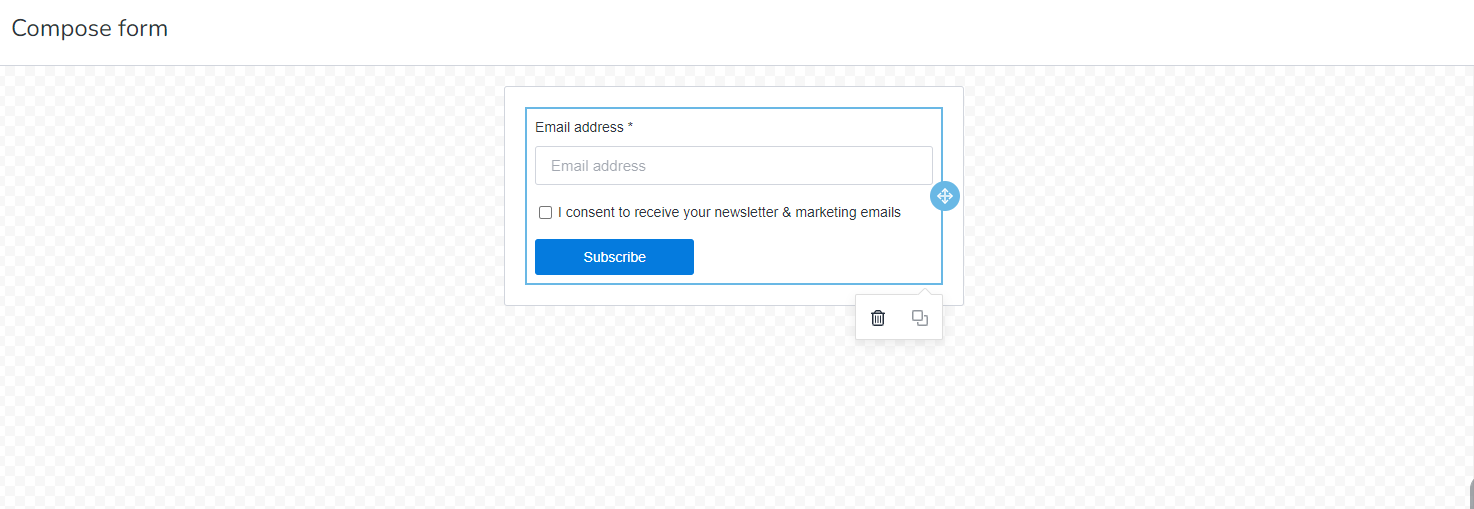Duplicate the selected form block
Image resolution: width=1474 pixels, height=509 pixels.
(920, 318)
